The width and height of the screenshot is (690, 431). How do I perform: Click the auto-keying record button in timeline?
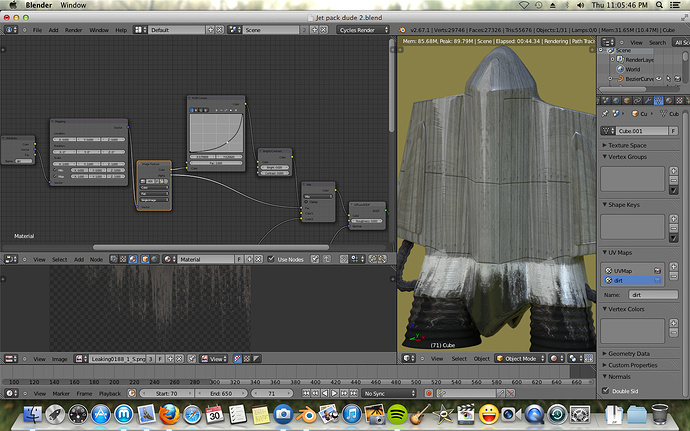pos(429,393)
